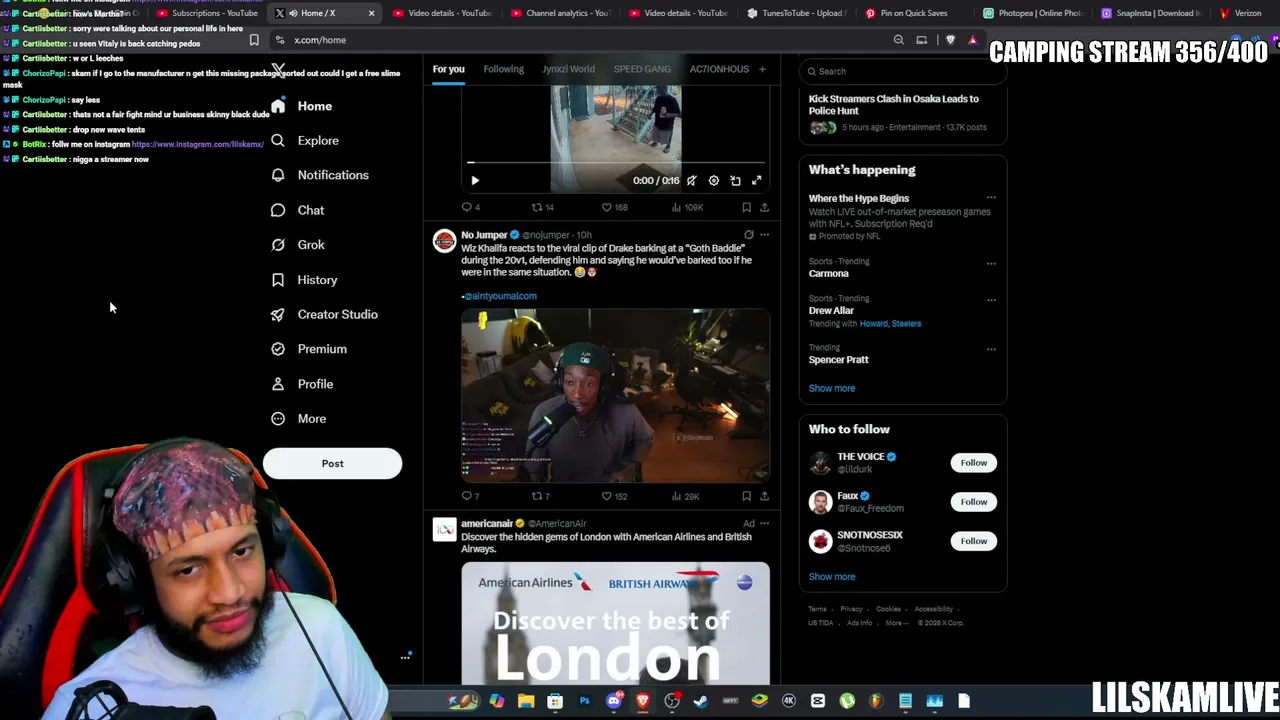
Task: Bookmark the post with 168 likes
Action: click(x=746, y=207)
